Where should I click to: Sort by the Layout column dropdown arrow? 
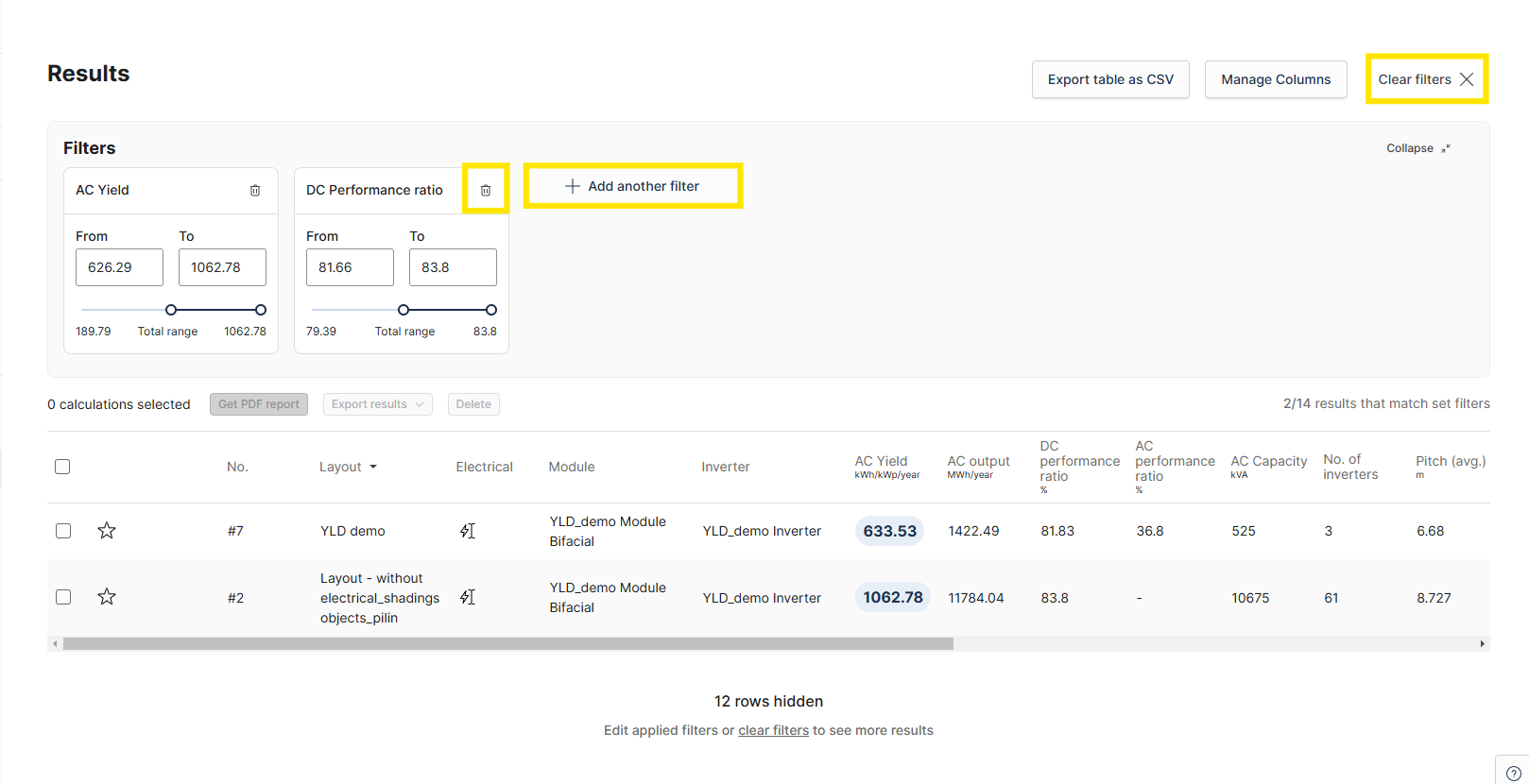click(x=373, y=467)
